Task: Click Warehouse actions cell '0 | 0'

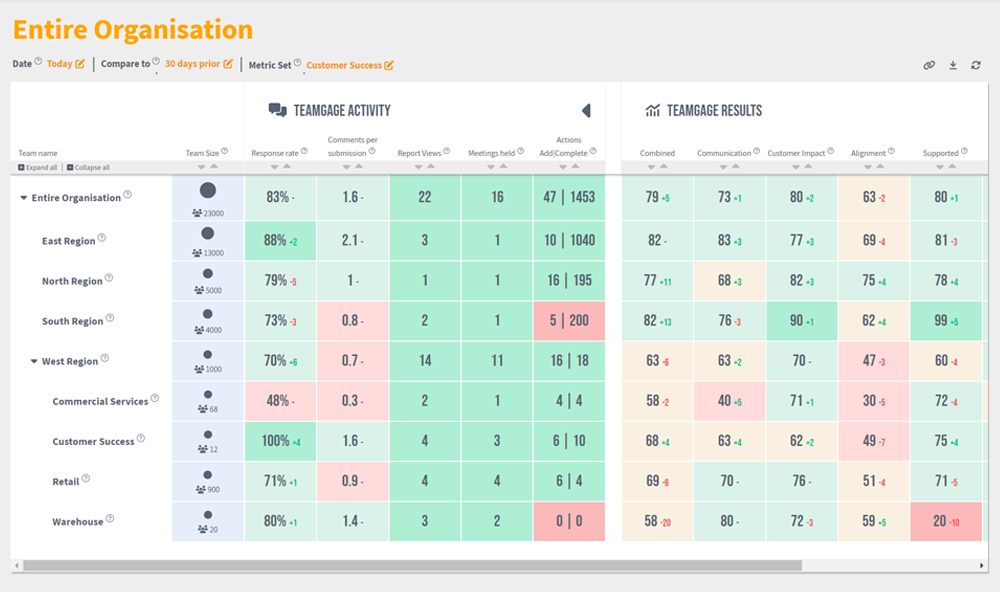Action: [x=569, y=521]
